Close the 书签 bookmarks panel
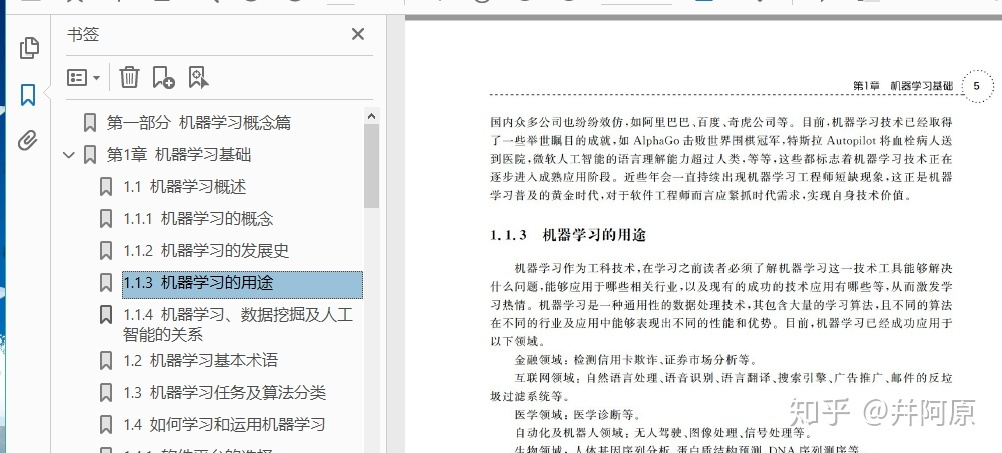Image resolution: width=1002 pixels, height=453 pixels. [x=358, y=34]
